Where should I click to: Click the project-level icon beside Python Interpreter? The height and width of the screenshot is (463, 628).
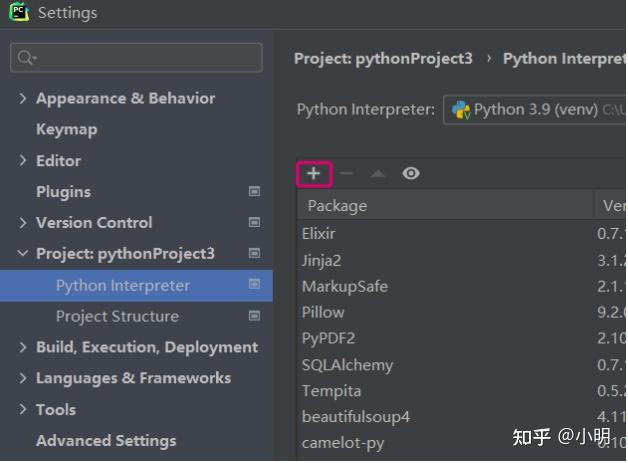tap(254, 285)
